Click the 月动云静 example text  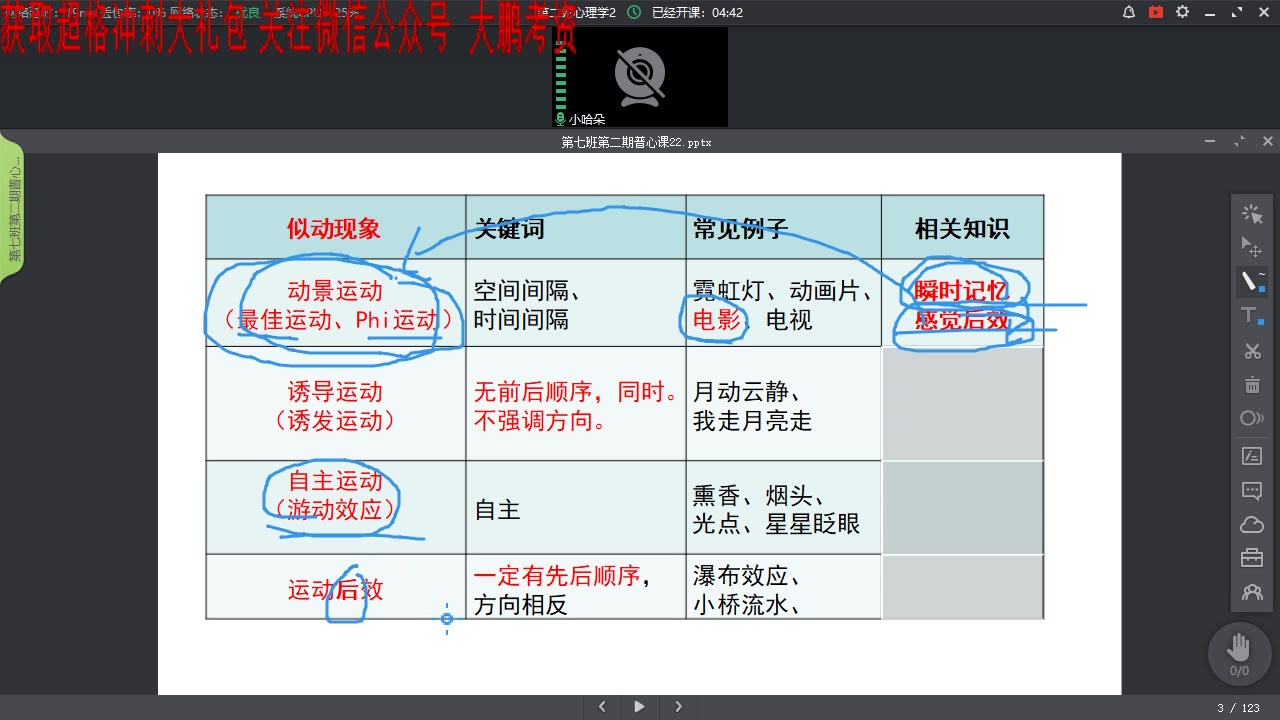click(741, 391)
